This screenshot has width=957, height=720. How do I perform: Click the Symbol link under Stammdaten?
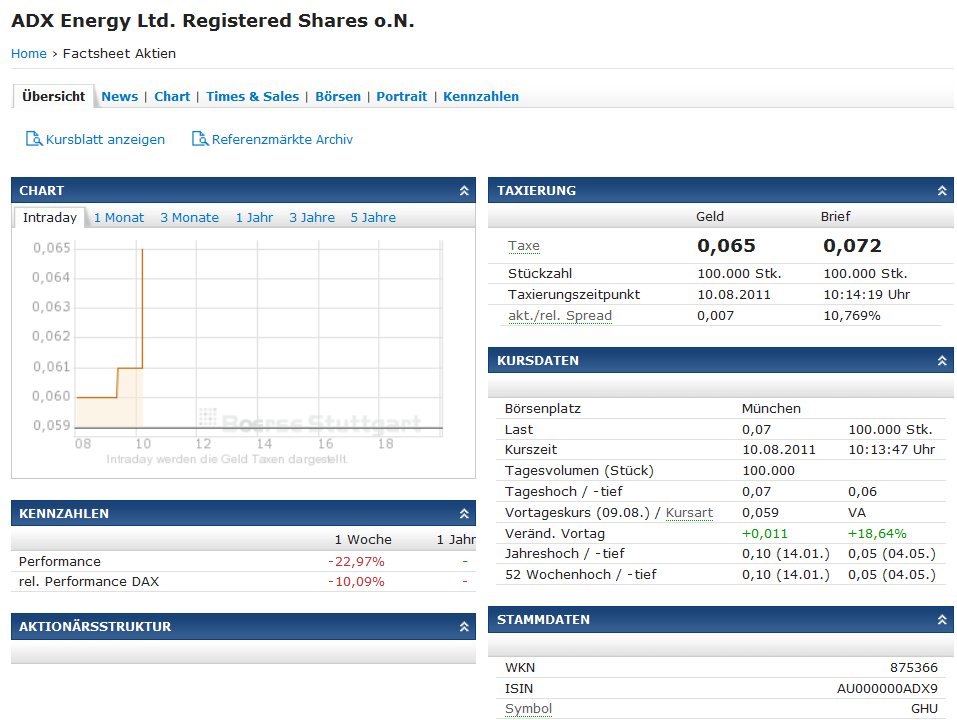click(x=527, y=708)
